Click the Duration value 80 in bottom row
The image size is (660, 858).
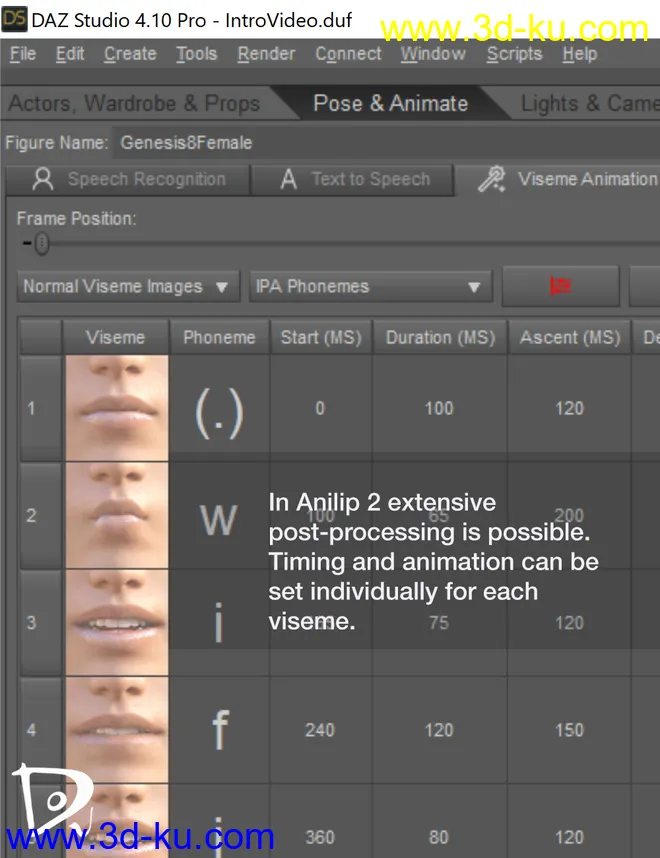coord(439,837)
